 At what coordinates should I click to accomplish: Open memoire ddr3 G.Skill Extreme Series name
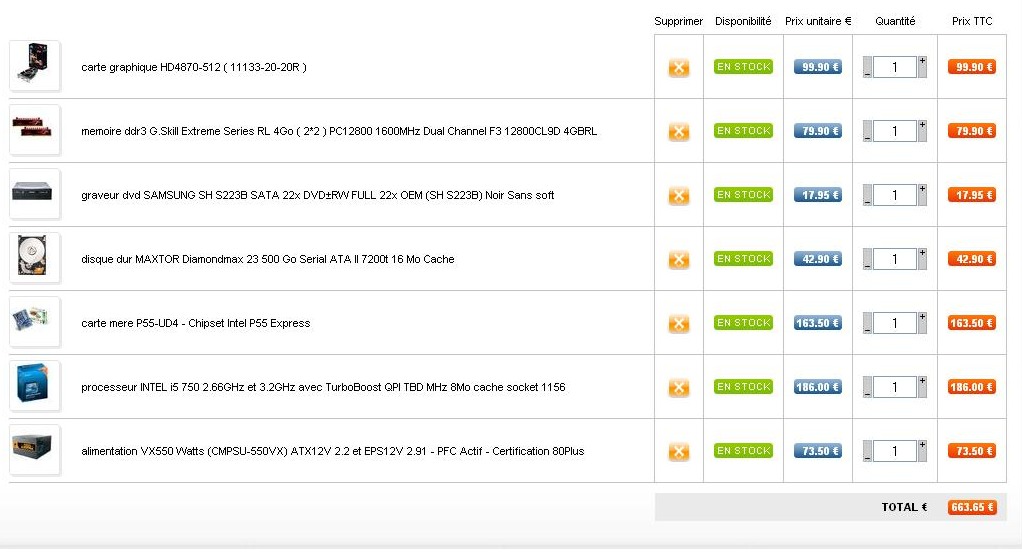(339, 131)
